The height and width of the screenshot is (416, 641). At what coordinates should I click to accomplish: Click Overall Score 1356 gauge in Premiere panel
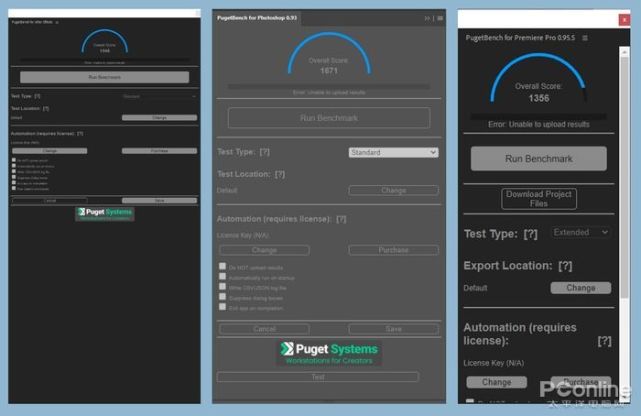pyautogui.click(x=539, y=78)
